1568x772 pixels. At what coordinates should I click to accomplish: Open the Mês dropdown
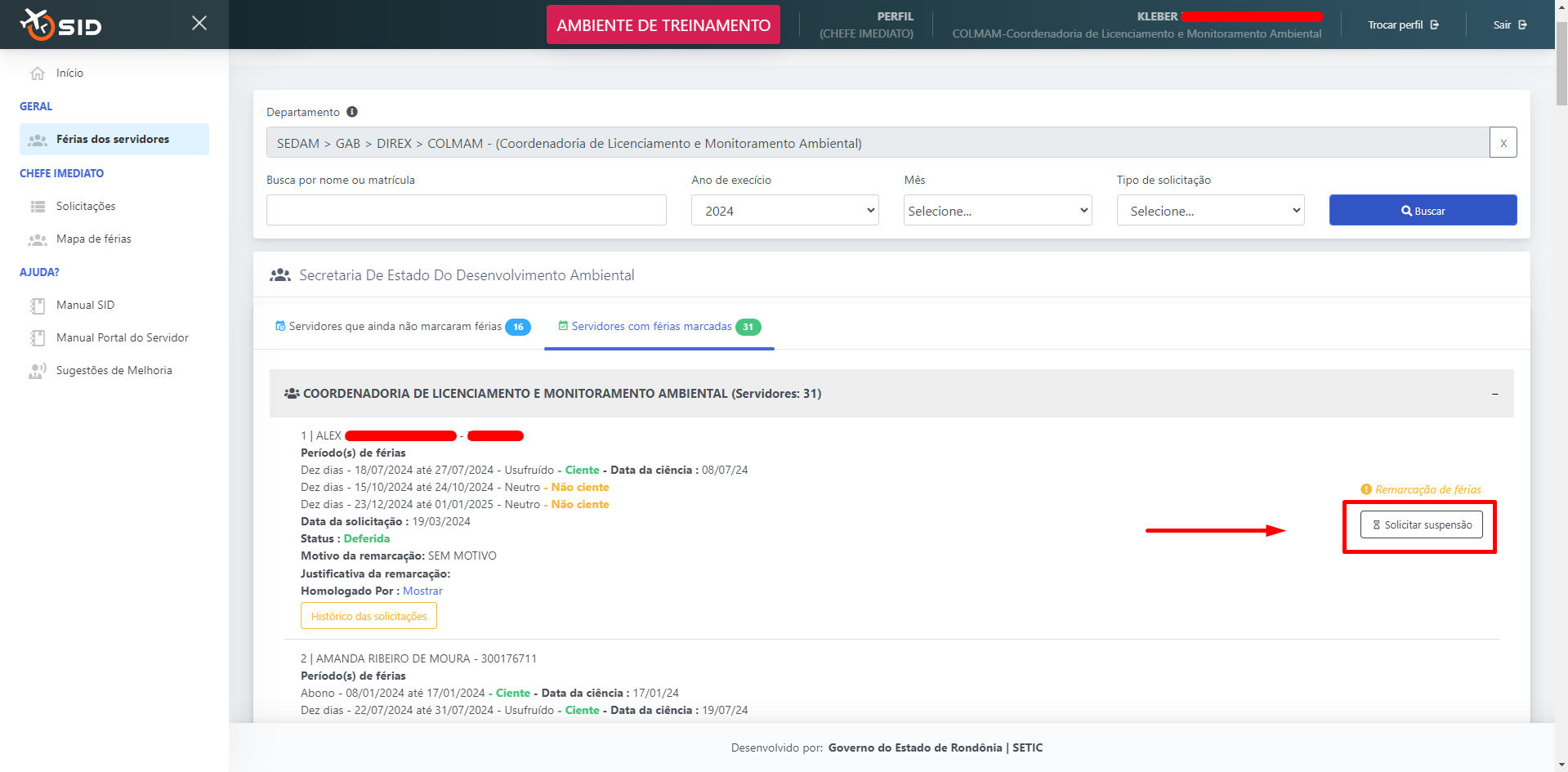click(x=998, y=210)
